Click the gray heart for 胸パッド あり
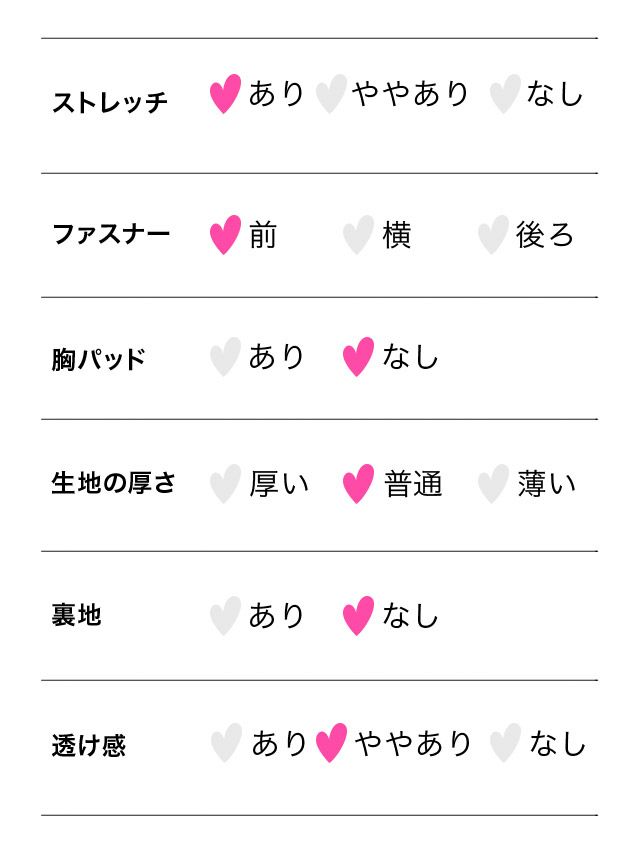 225,357
